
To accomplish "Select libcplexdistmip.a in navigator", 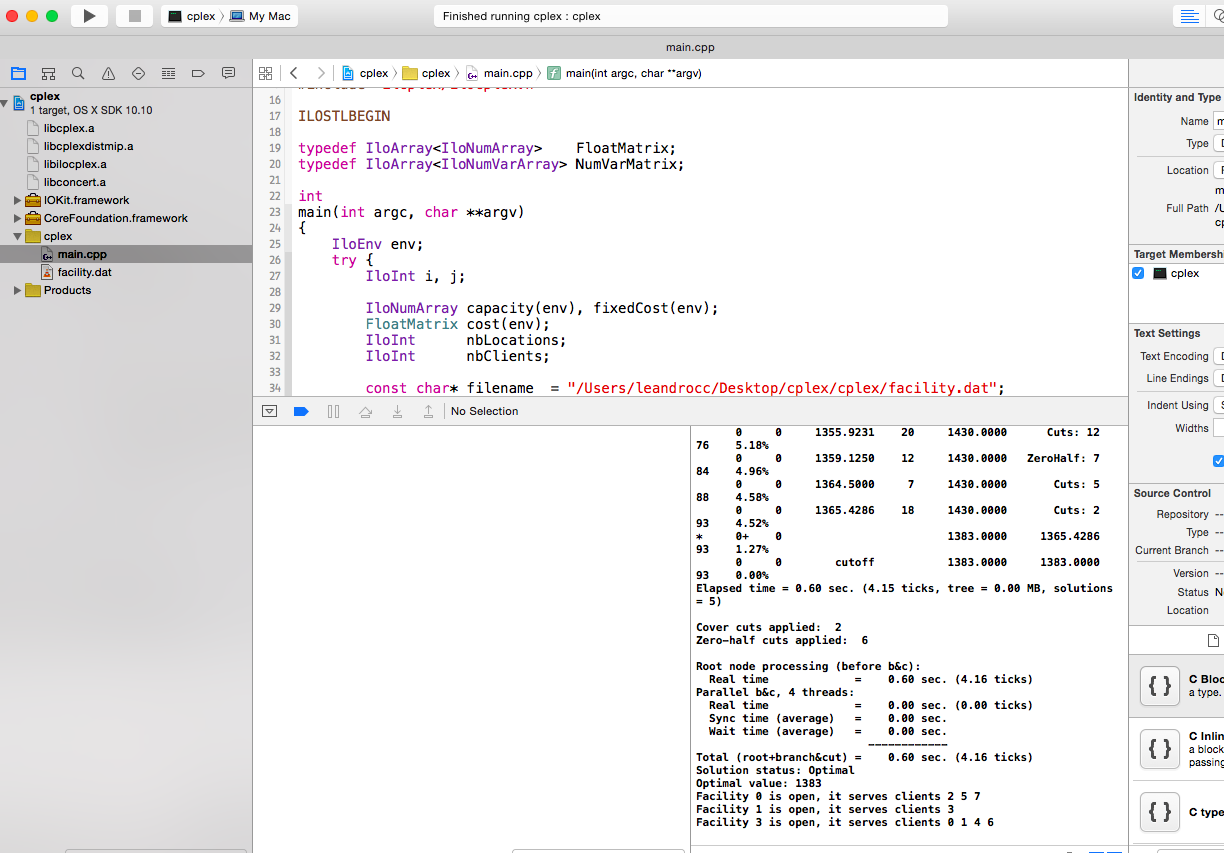I will [88, 146].
